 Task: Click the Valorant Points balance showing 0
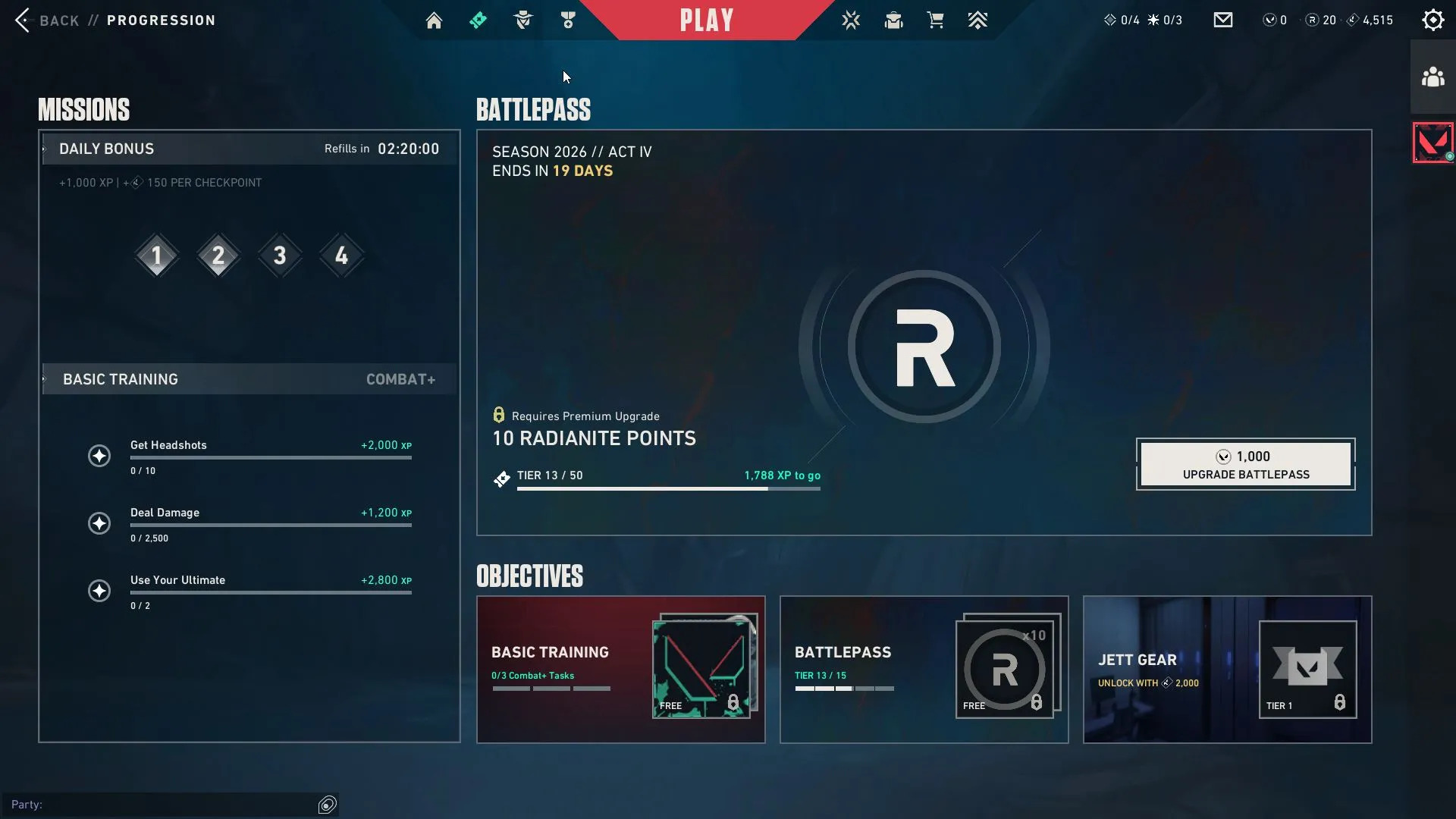[1275, 20]
